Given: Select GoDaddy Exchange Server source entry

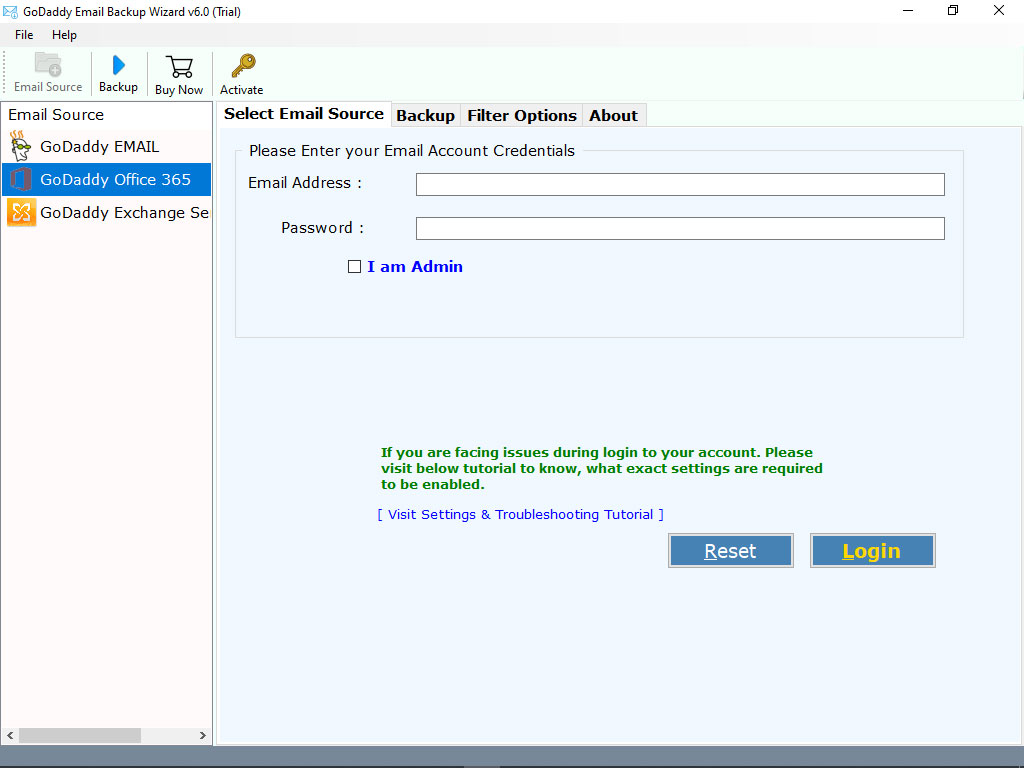Looking at the screenshot, I should (106, 212).
